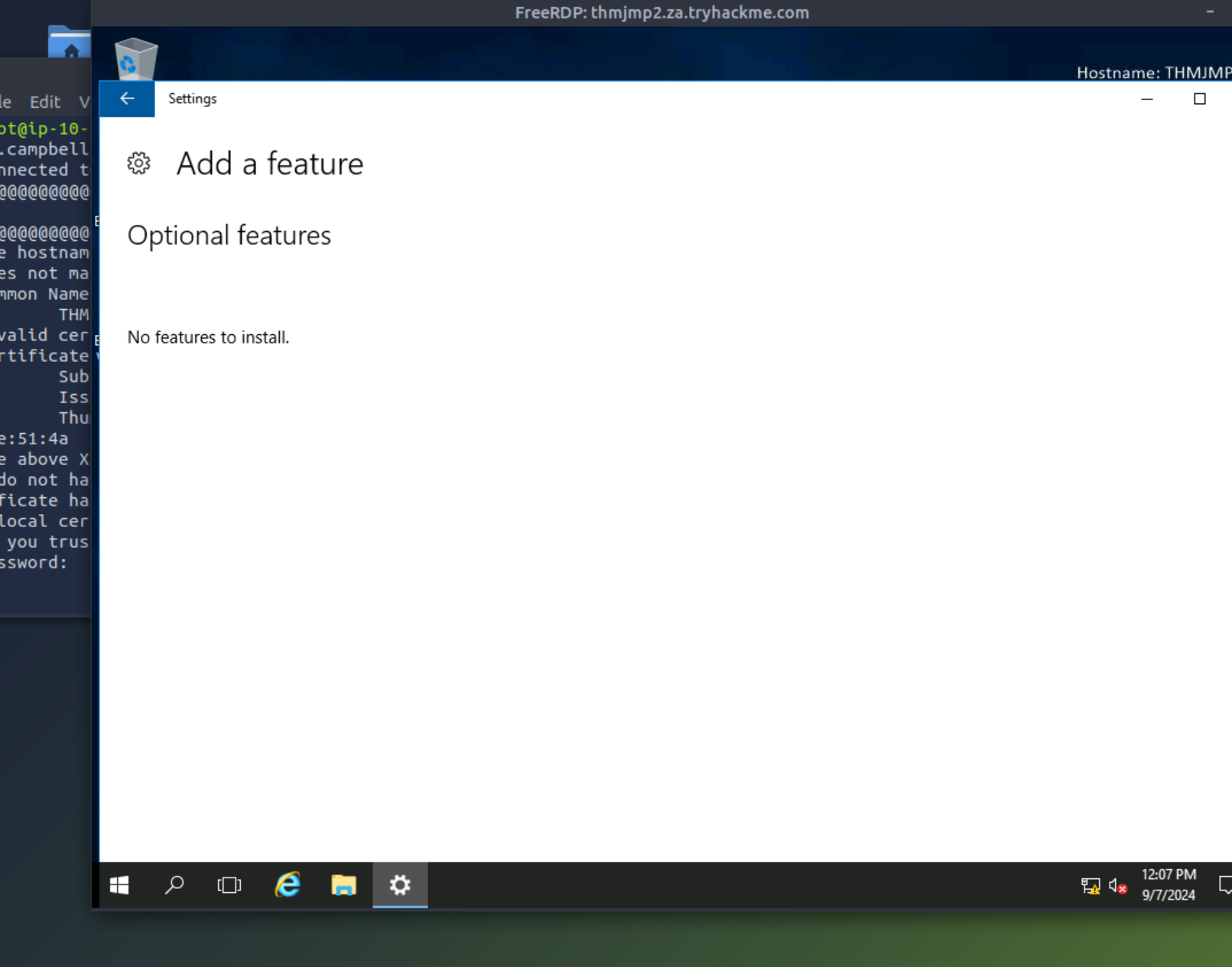Click the password prompt line in terminal

[34, 563]
